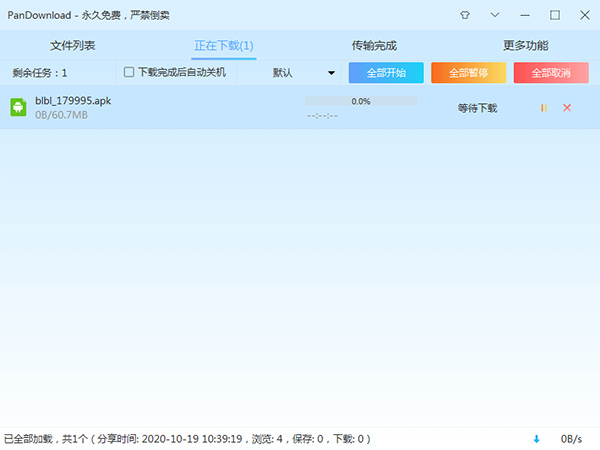The image size is (600, 450).
Task: Expand the title bar chevron menu
Action: [x=495, y=15]
